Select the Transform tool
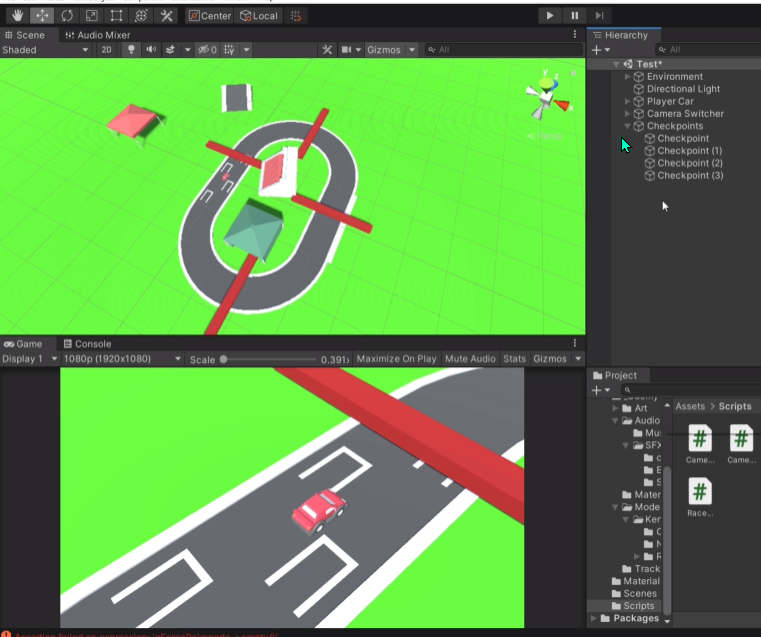Image resolution: width=761 pixels, height=637 pixels. (141, 16)
